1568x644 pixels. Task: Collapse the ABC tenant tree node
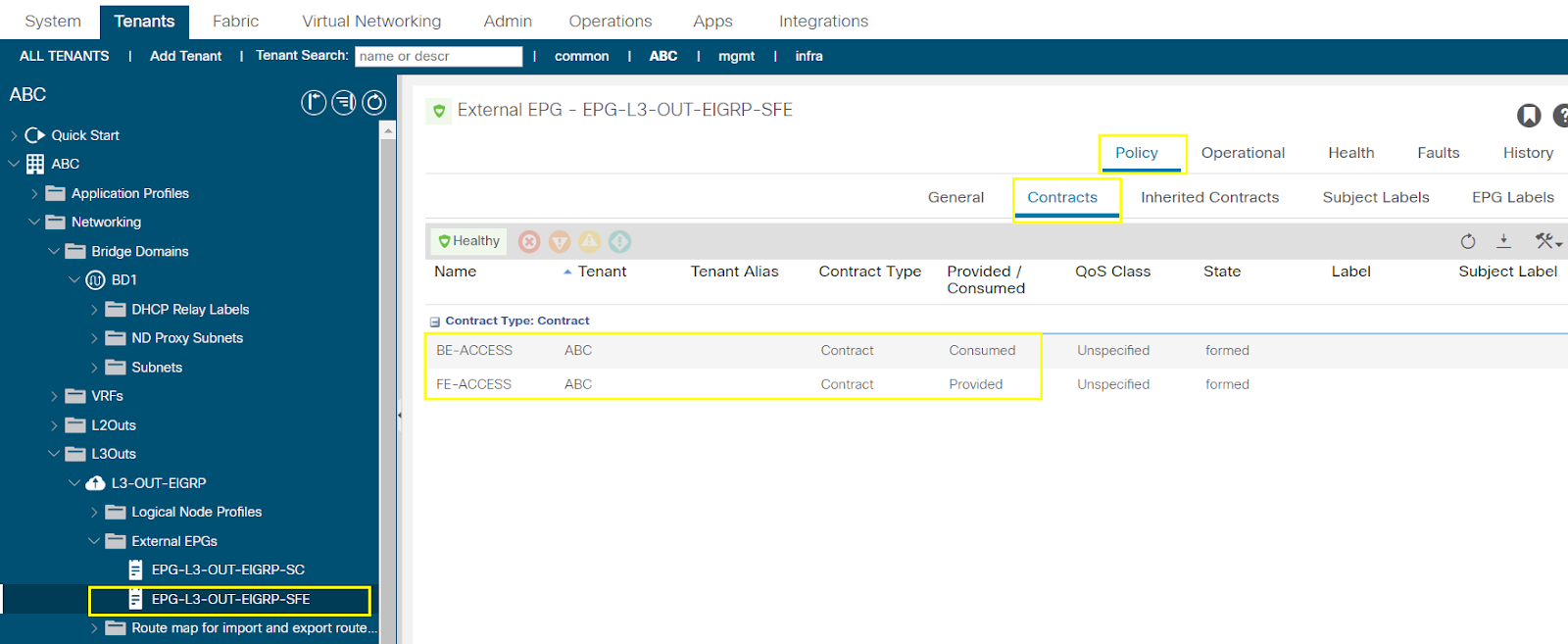click(14, 164)
